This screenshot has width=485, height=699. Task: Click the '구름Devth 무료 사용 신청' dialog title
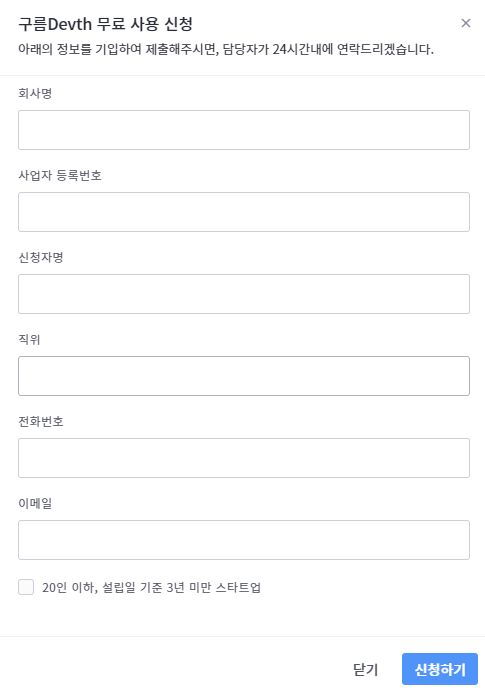tap(105, 24)
